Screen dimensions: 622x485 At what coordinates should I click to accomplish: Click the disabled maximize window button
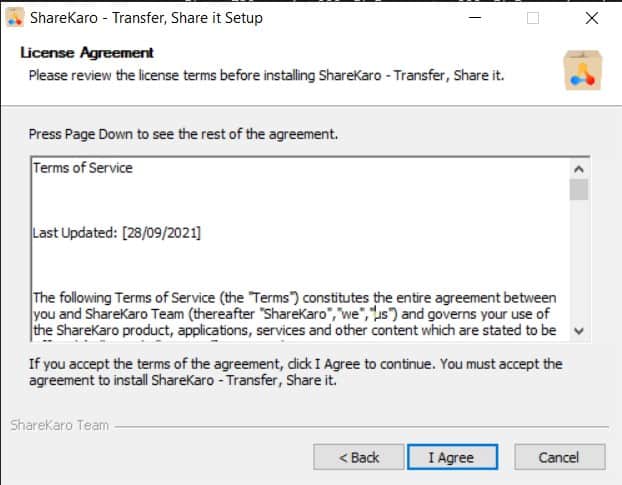click(x=533, y=18)
